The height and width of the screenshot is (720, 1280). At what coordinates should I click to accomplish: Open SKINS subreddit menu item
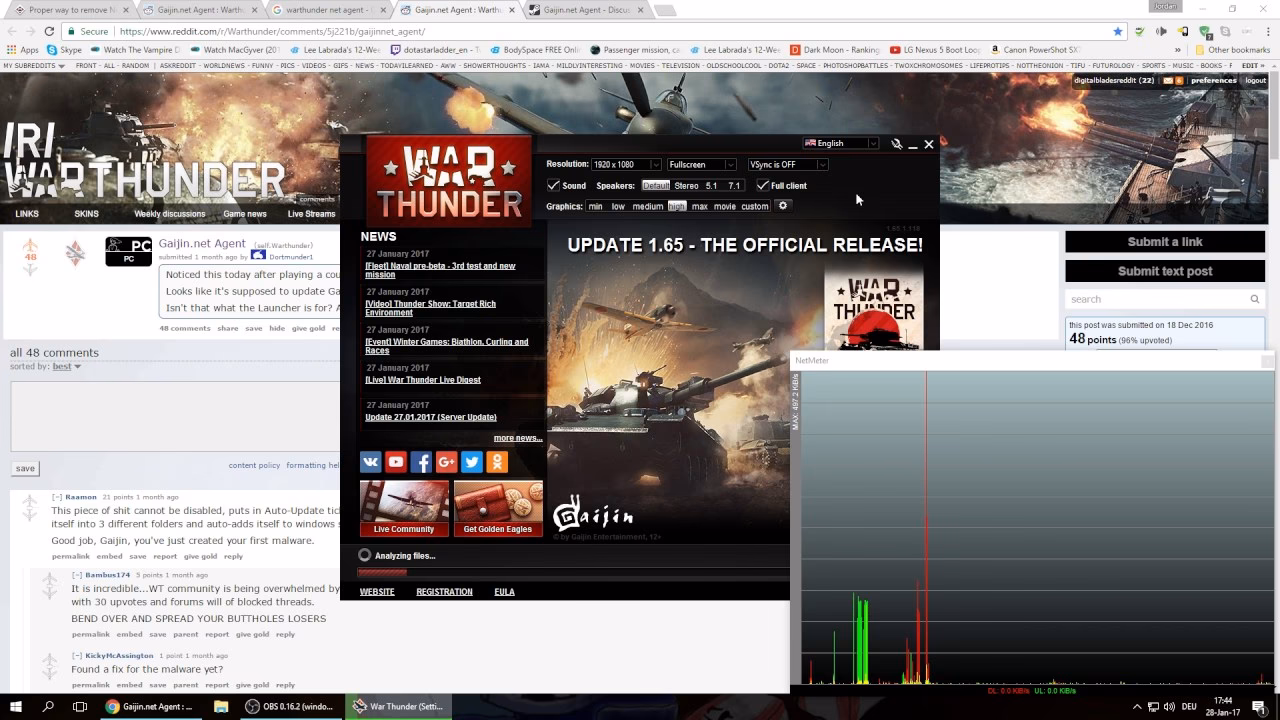(86, 214)
